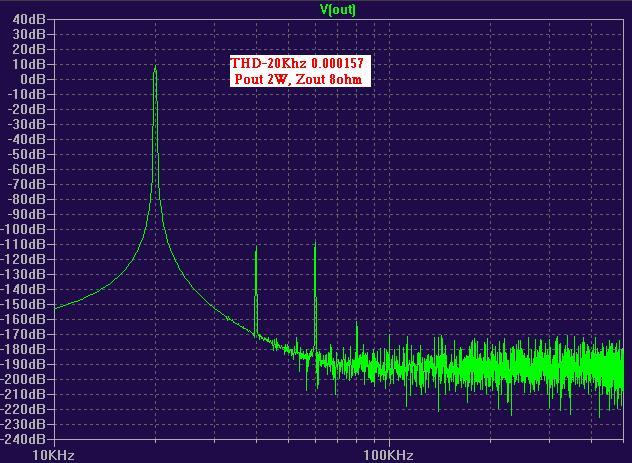
Task: Click the -180dB axis label
Action: click(23, 349)
